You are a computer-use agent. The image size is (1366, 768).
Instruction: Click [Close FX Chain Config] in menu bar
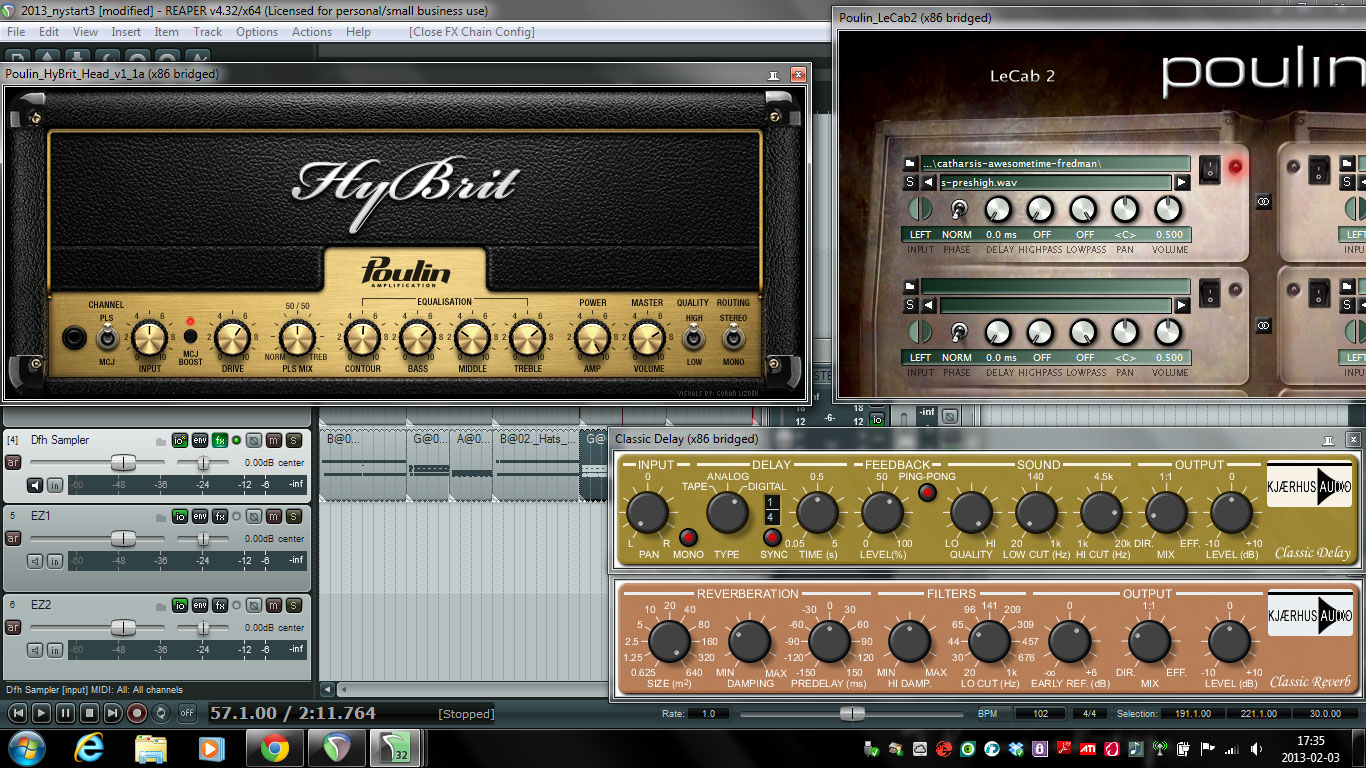pos(472,32)
